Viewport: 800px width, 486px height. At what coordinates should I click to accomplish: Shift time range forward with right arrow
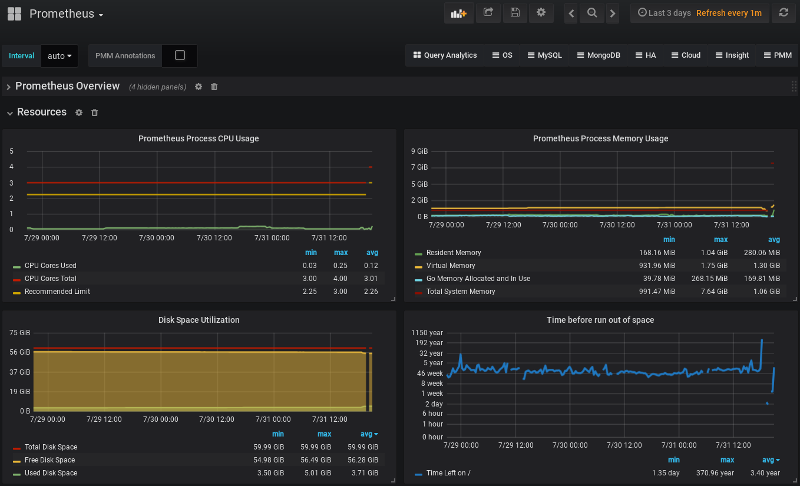pyautogui.click(x=612, y=13)
